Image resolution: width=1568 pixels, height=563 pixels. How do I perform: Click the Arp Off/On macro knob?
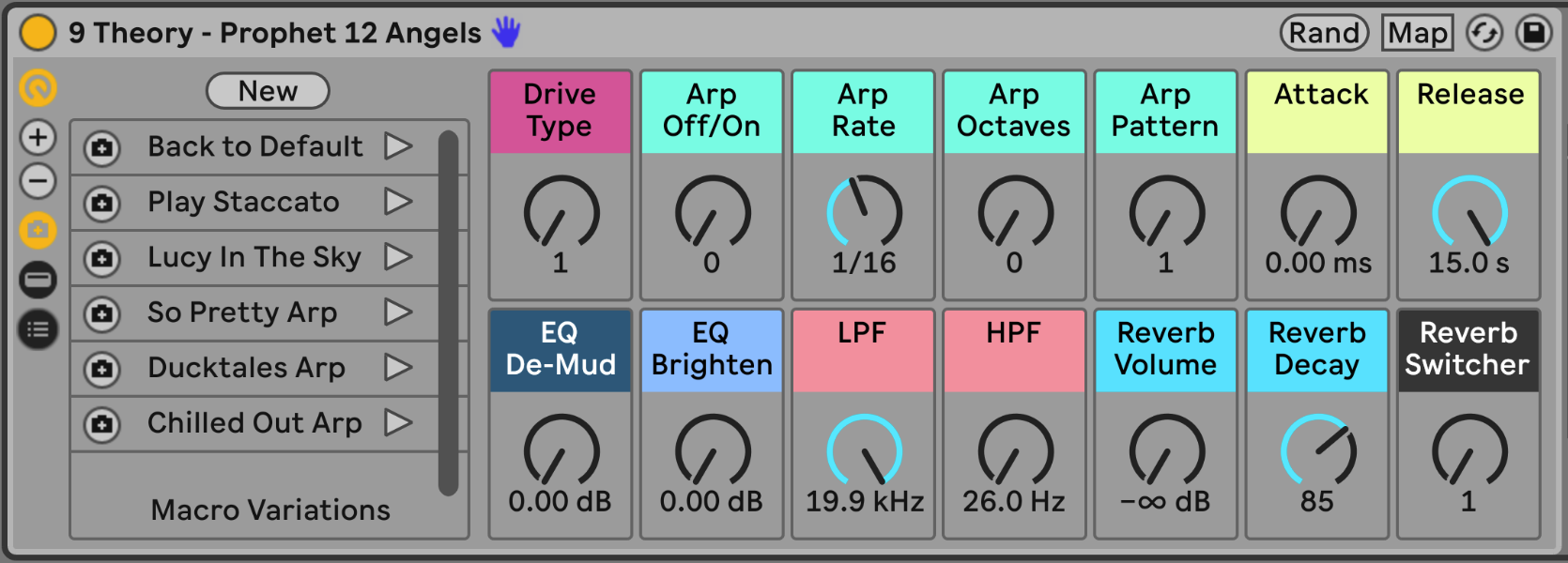click(x=712, y=212)
